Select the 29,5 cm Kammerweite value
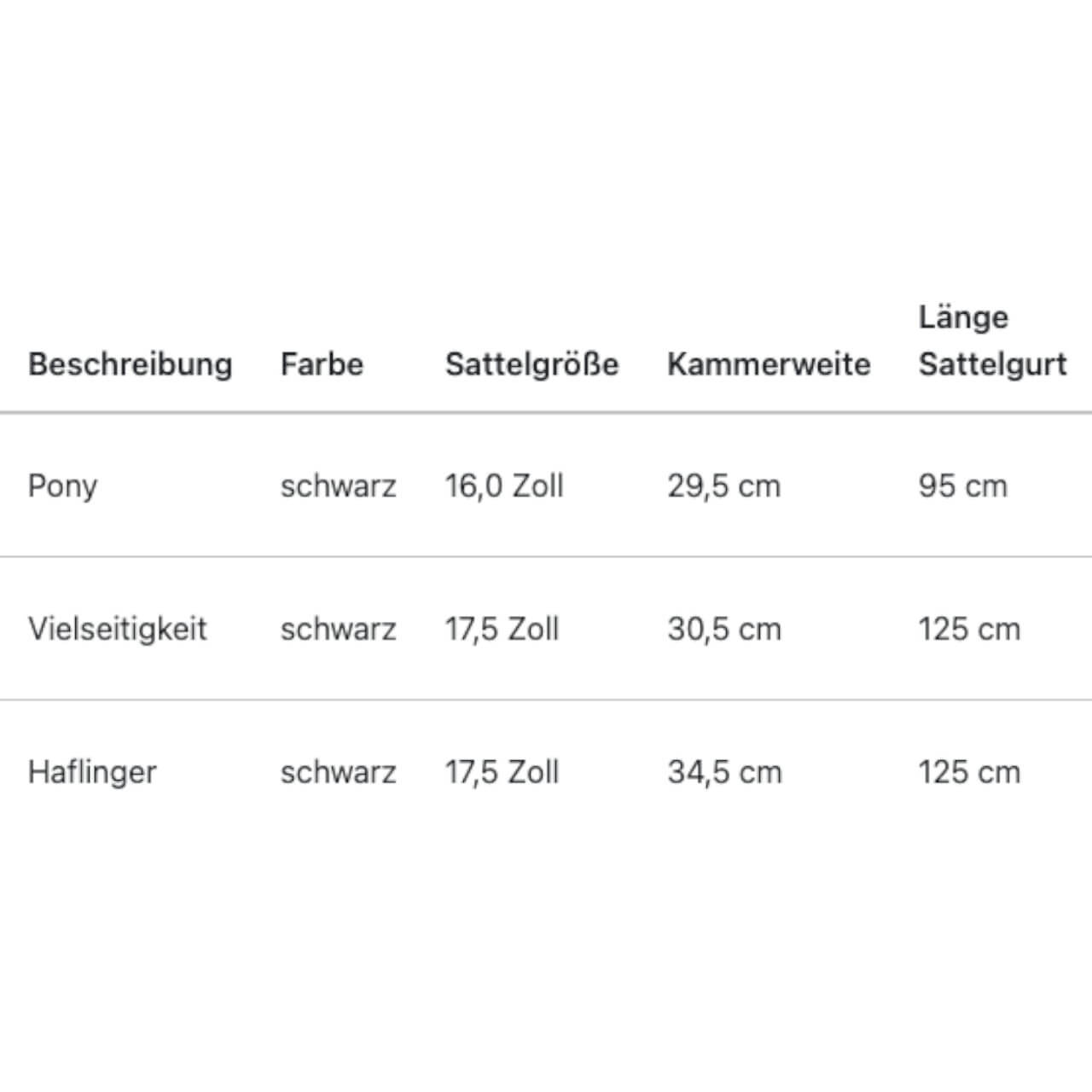The image size is (1092, 1092). (723, 486)
